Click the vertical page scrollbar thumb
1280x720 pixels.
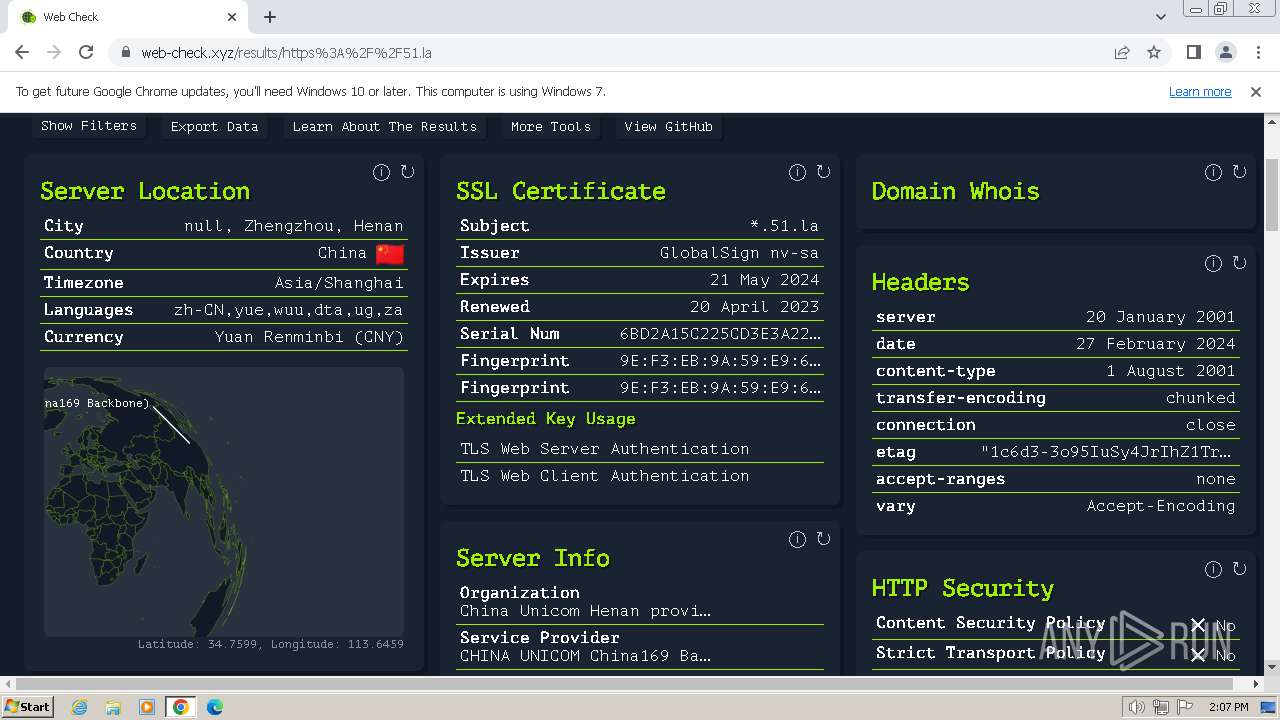[1271, 195]
